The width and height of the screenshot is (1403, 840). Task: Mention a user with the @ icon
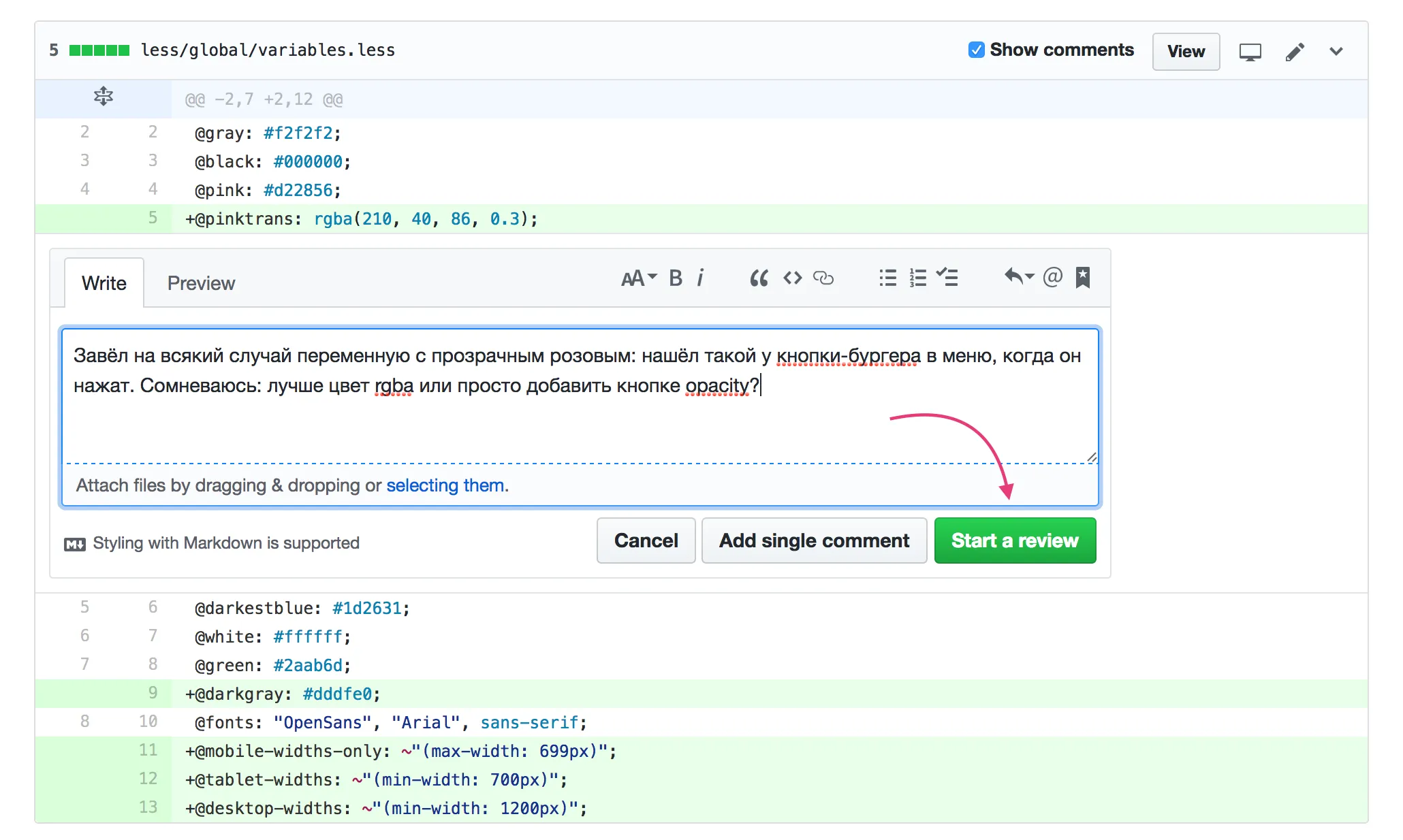(x=1052, y=277)
